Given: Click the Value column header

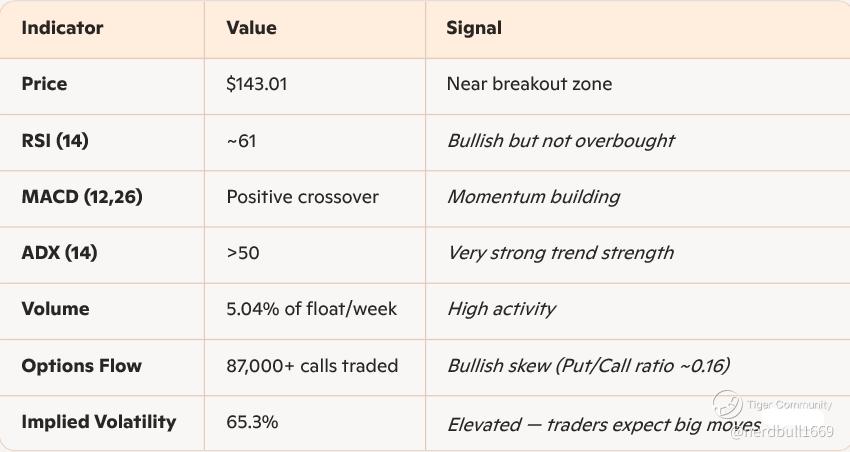Looking at the screenshot, I should tap(252, 28).
